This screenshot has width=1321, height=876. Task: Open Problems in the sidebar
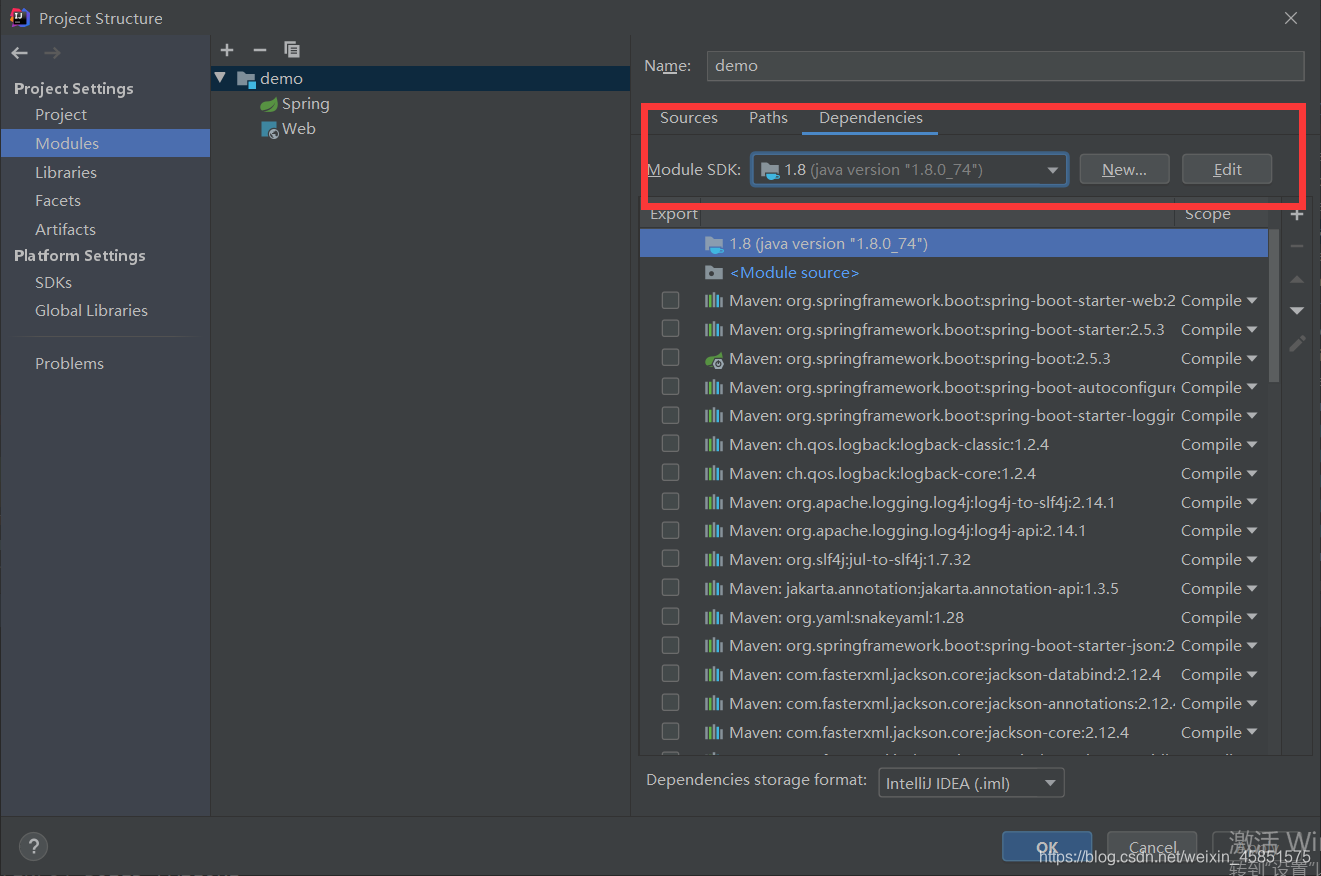coord(69,364)
